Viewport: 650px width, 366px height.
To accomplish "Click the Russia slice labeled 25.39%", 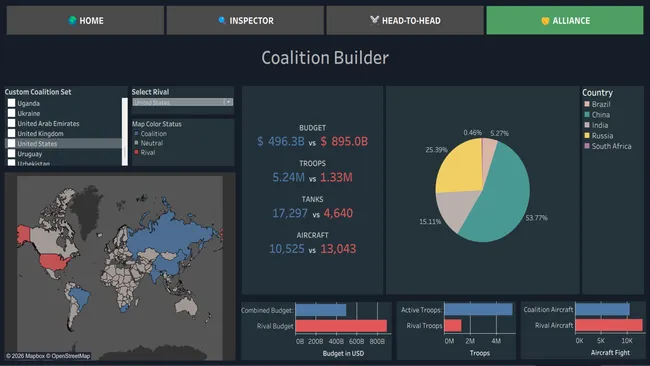I will pos(460,168).
